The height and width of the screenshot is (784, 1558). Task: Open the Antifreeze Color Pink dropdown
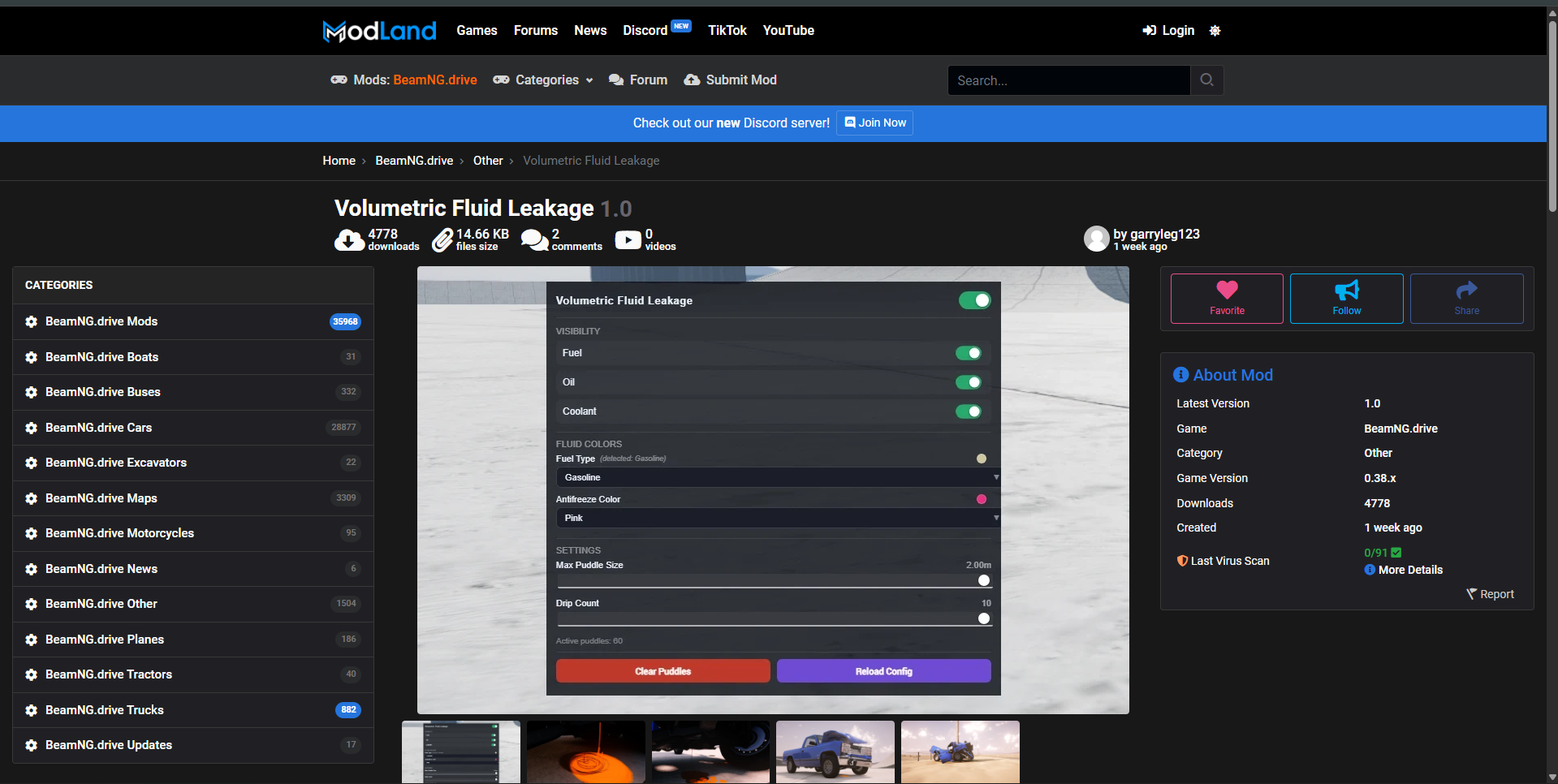click(777, 518)
